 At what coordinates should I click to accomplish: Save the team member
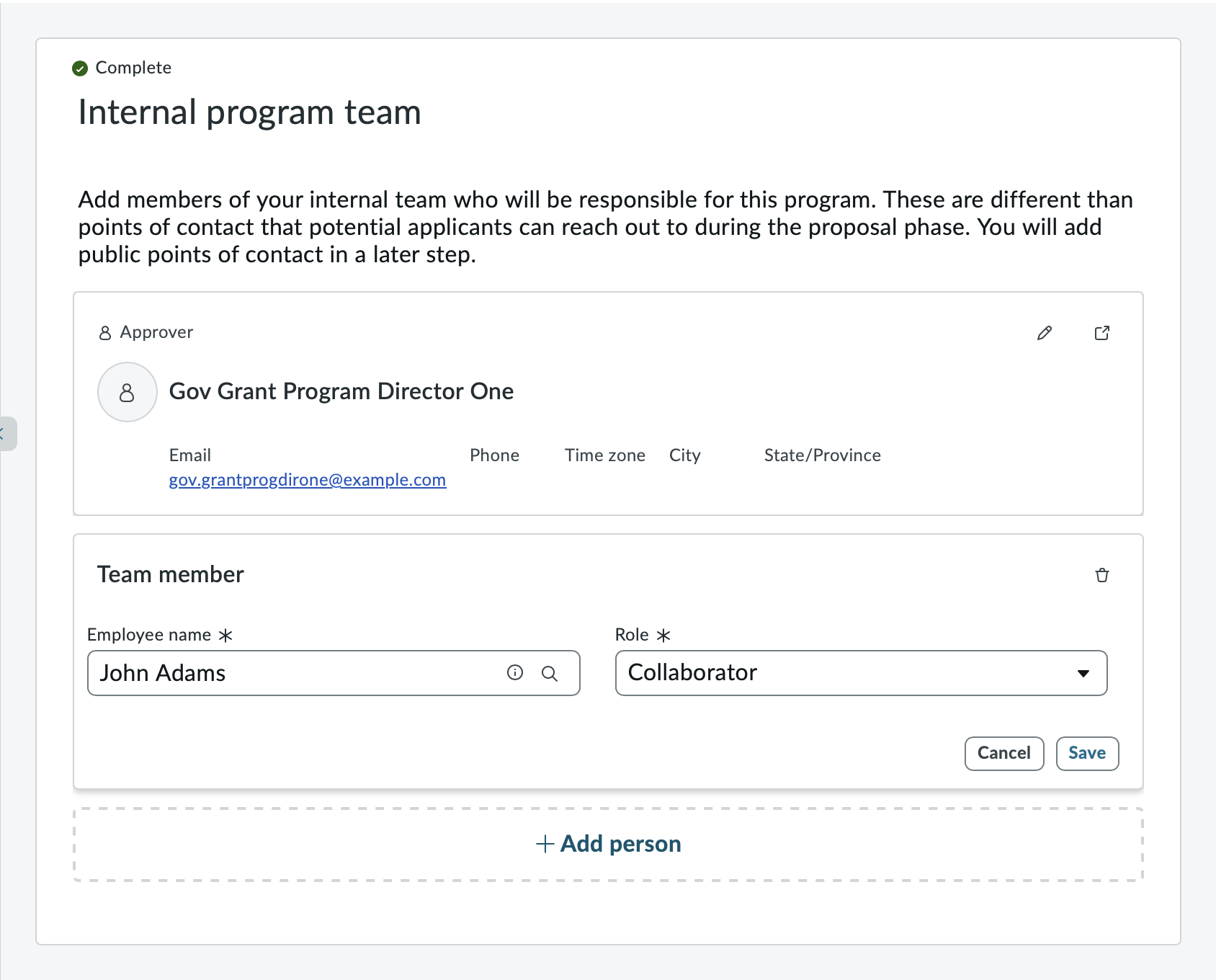coord(1087,753)
